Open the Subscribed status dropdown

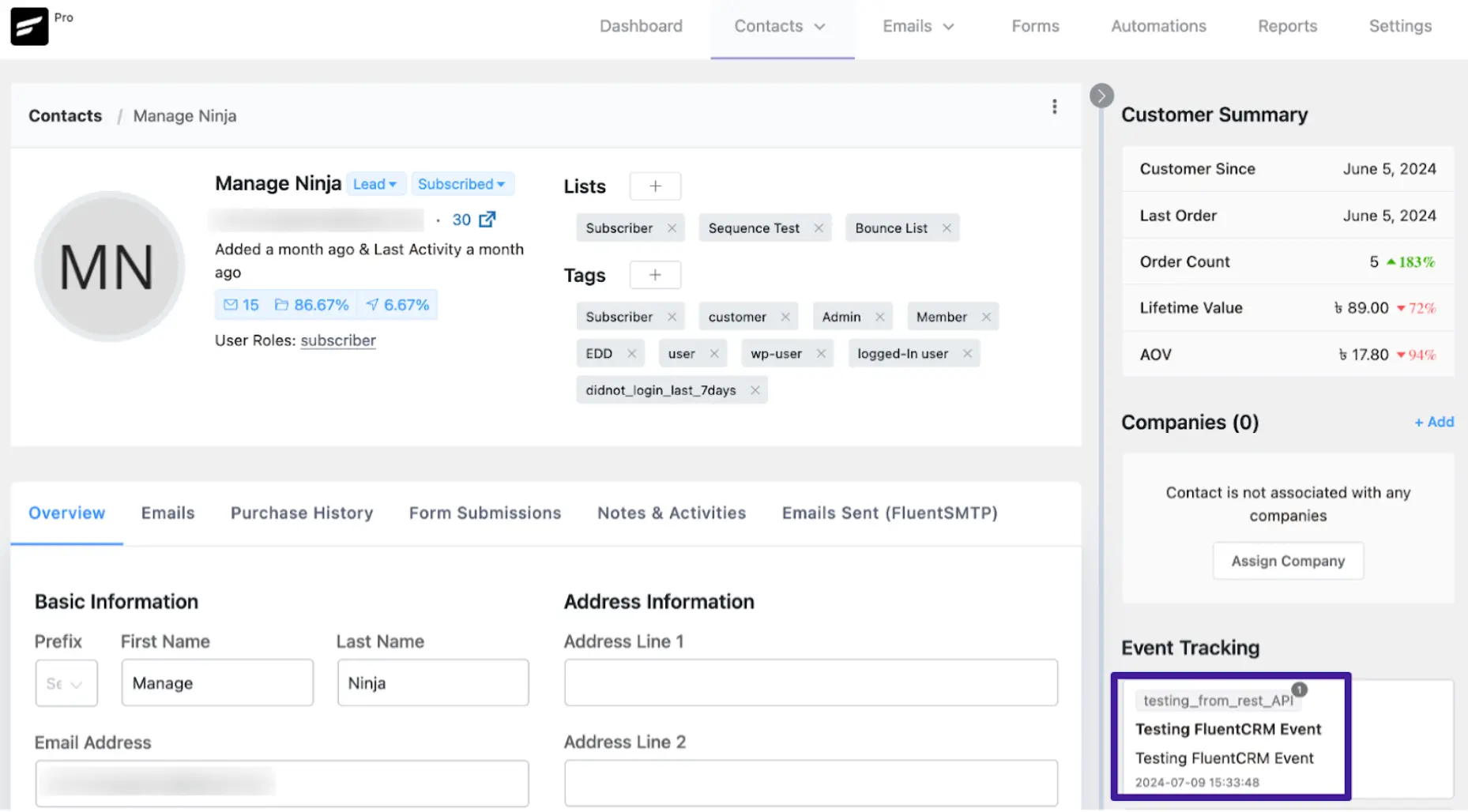[x=462, y=184]
